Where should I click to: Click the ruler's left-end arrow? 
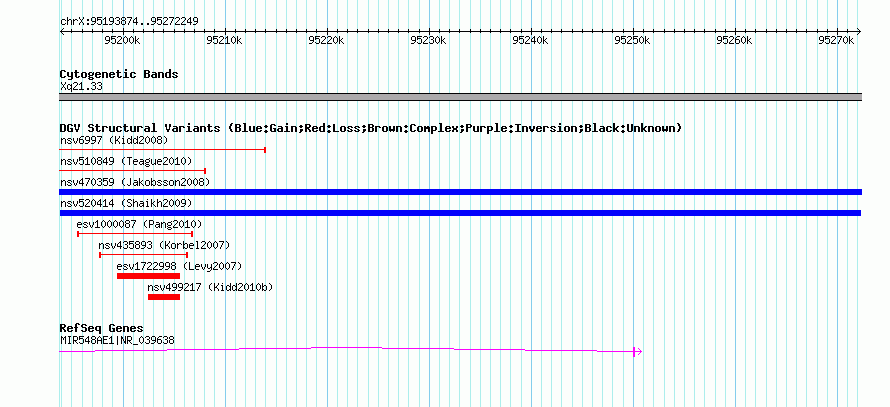pos(62,31)
